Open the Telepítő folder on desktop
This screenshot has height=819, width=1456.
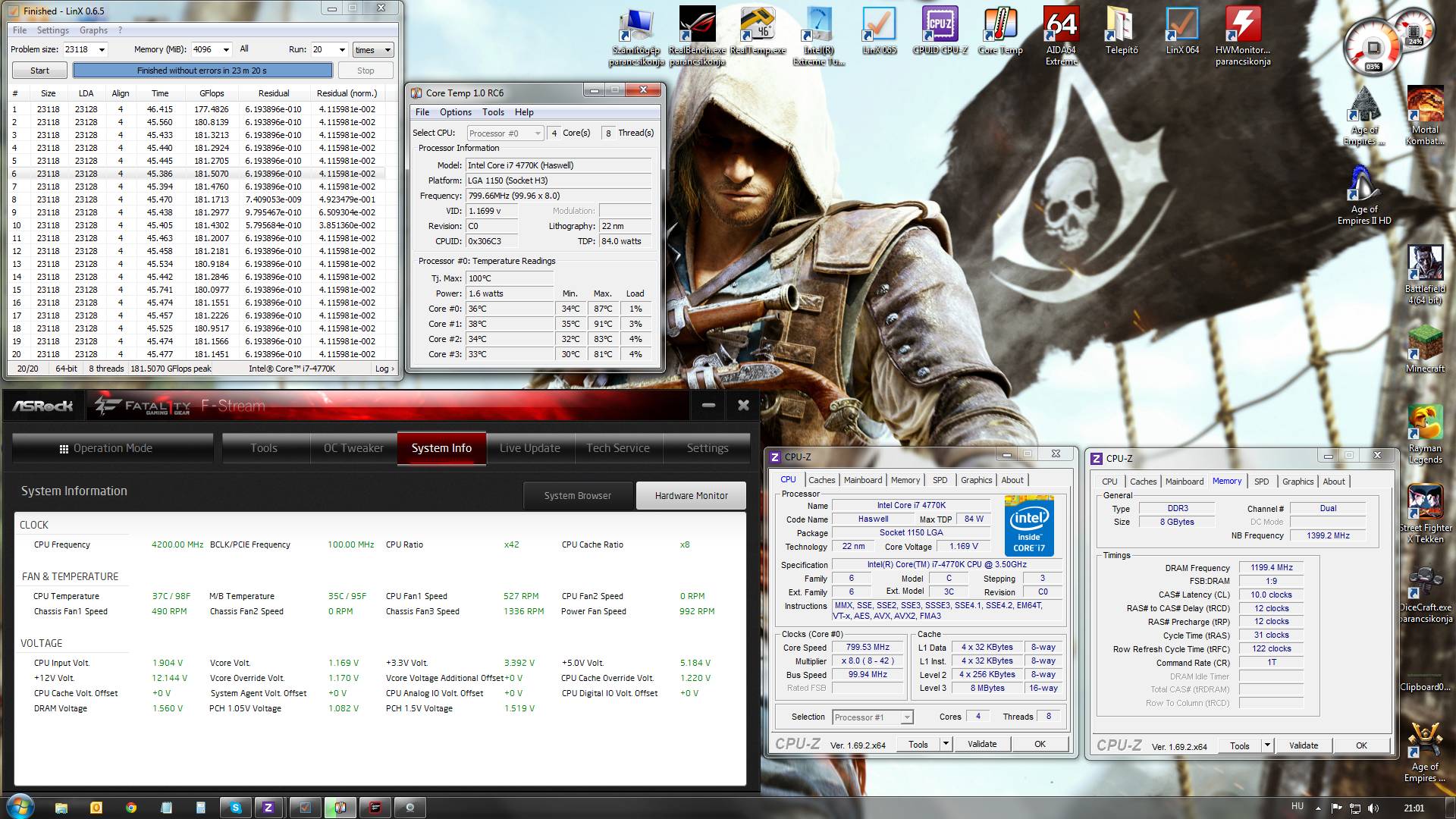point(1122,31)
